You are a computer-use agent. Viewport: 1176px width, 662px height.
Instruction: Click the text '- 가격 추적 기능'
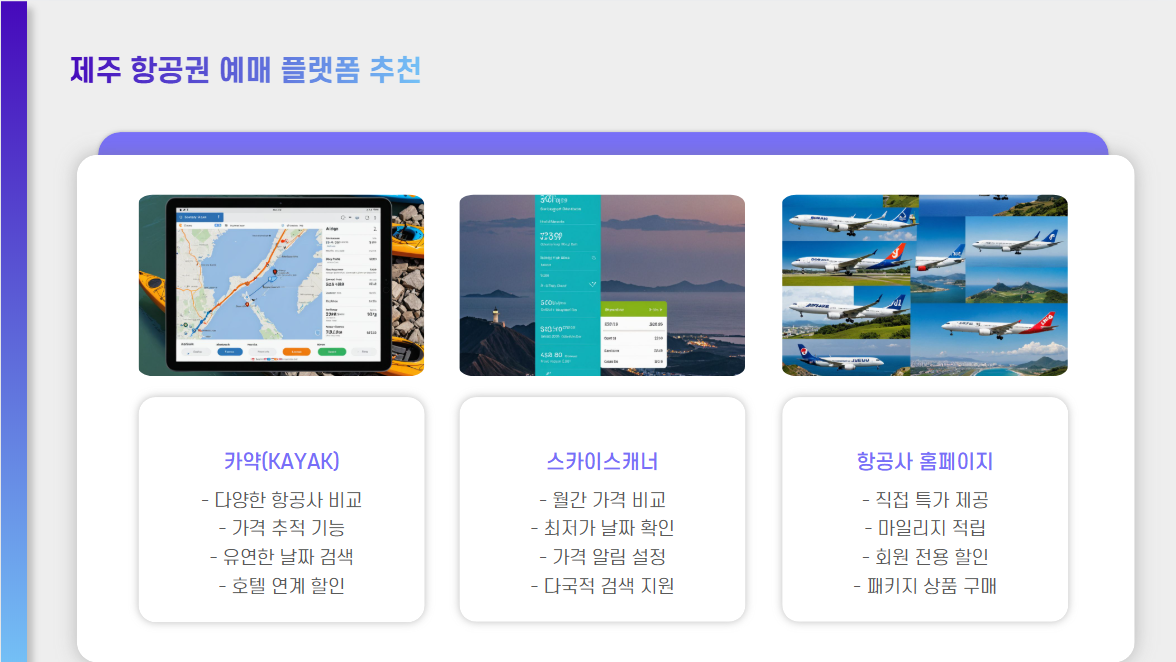click(281, 529)
